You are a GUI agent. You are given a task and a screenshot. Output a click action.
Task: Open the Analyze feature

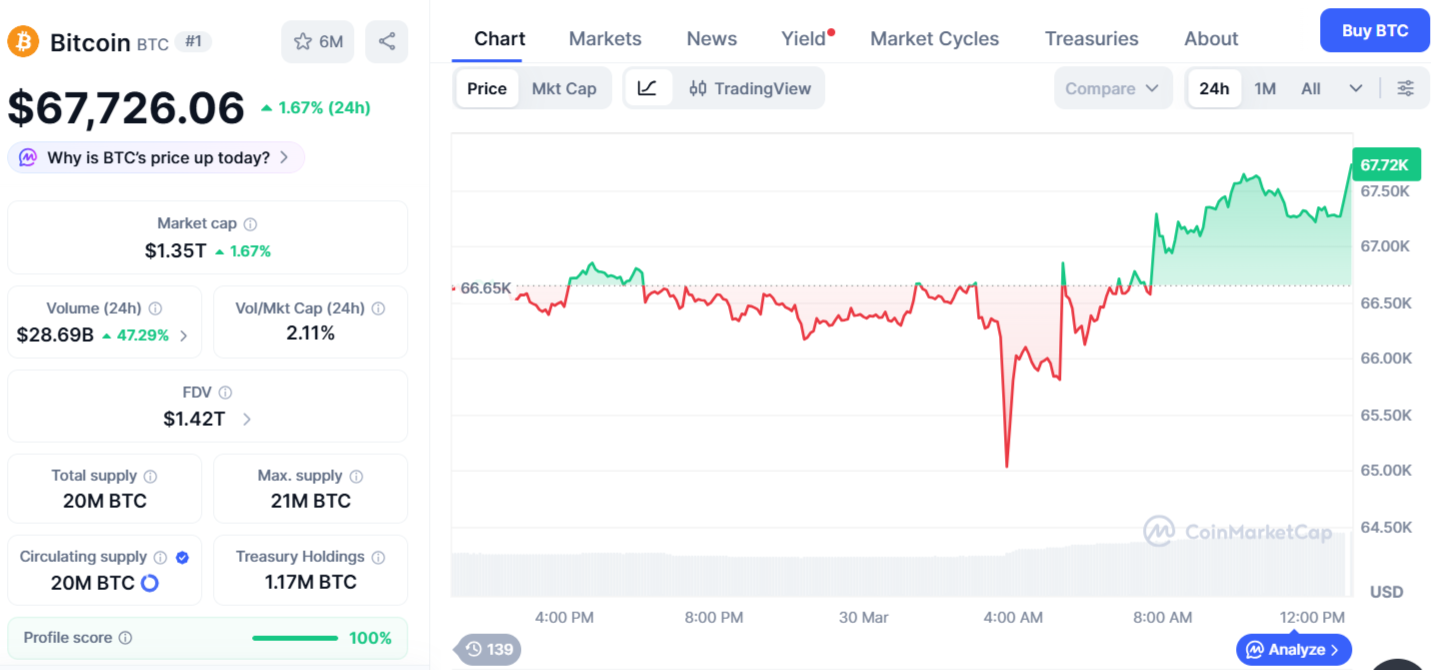1293,649
